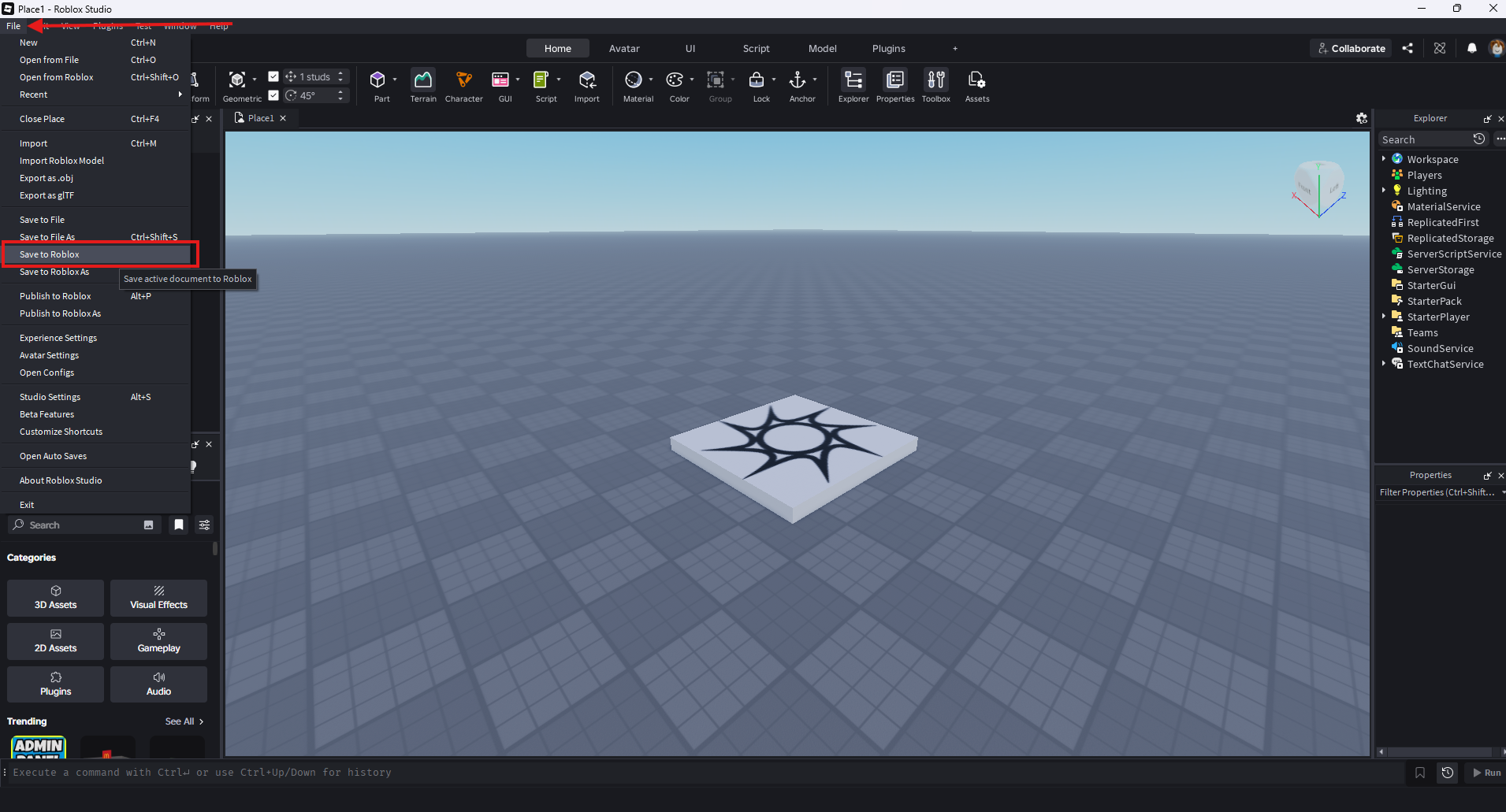The width and height of the screenshot is (1506, 812).
Task: Select Open from File menu entry
Action: pyautogui.click(x=96, y=60)
